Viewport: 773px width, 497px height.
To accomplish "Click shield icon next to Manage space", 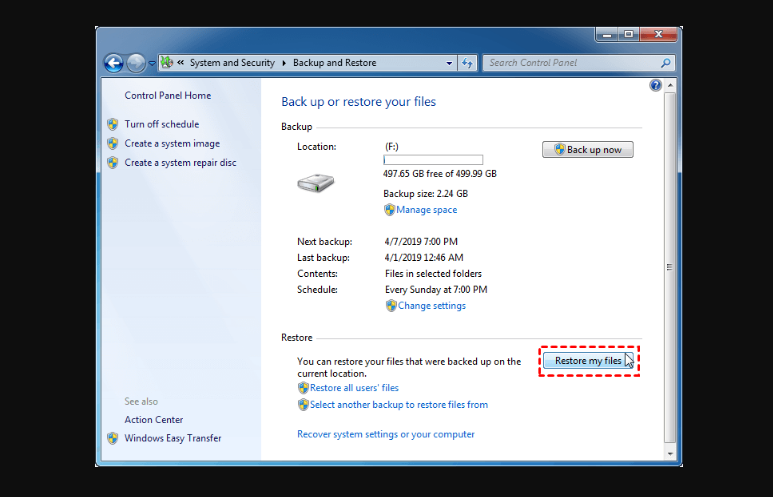I will click(389, 210).
